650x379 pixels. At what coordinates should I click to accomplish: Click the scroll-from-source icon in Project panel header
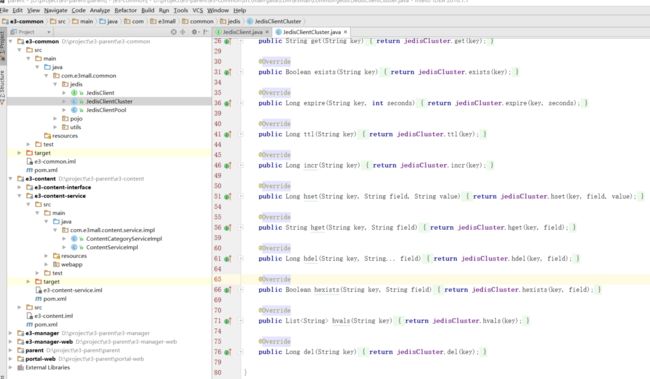[174, 32]
